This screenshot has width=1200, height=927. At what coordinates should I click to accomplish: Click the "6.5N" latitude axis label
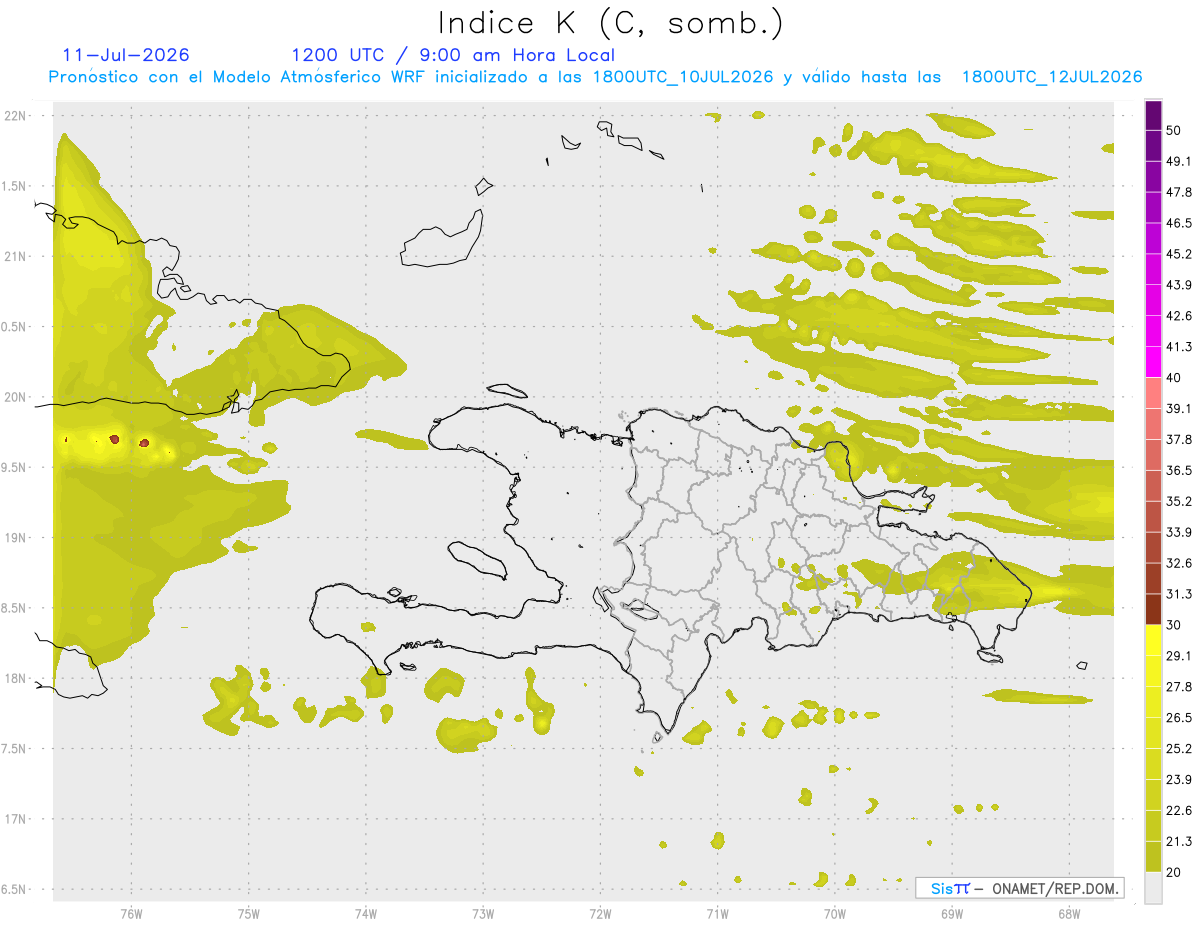[x=15, y=890]
